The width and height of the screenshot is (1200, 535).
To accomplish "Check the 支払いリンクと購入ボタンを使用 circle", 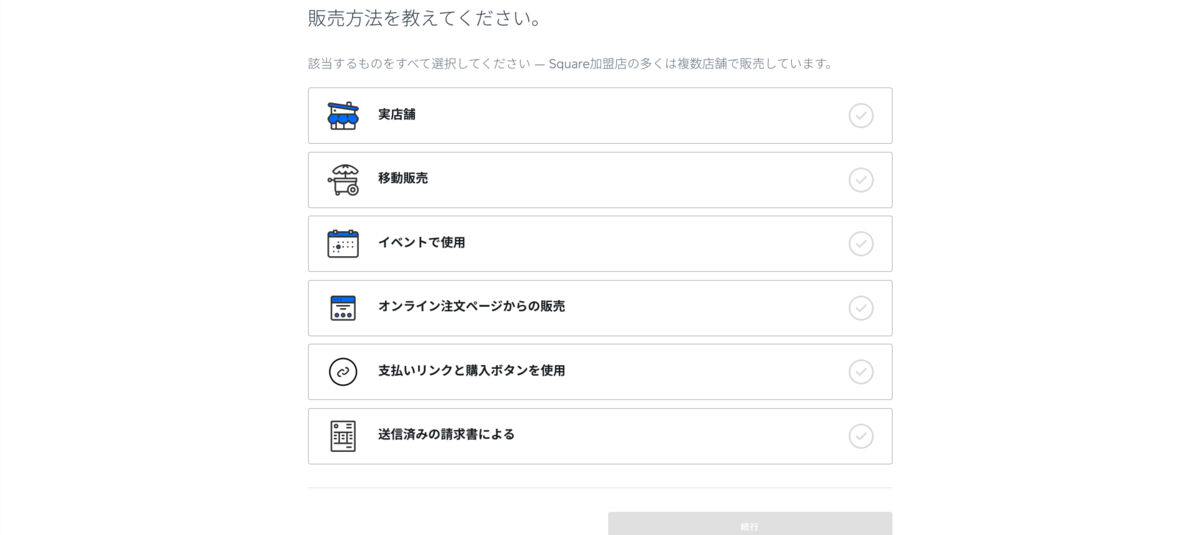I will click(861, 372).
